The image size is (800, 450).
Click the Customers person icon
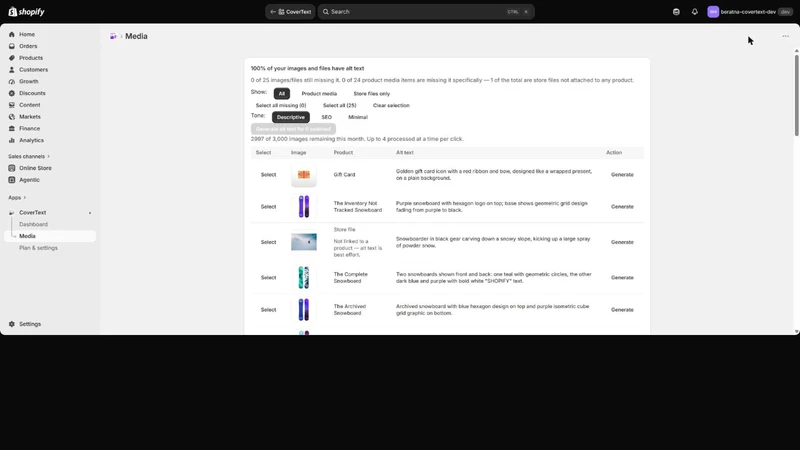[x=12, y=69]
